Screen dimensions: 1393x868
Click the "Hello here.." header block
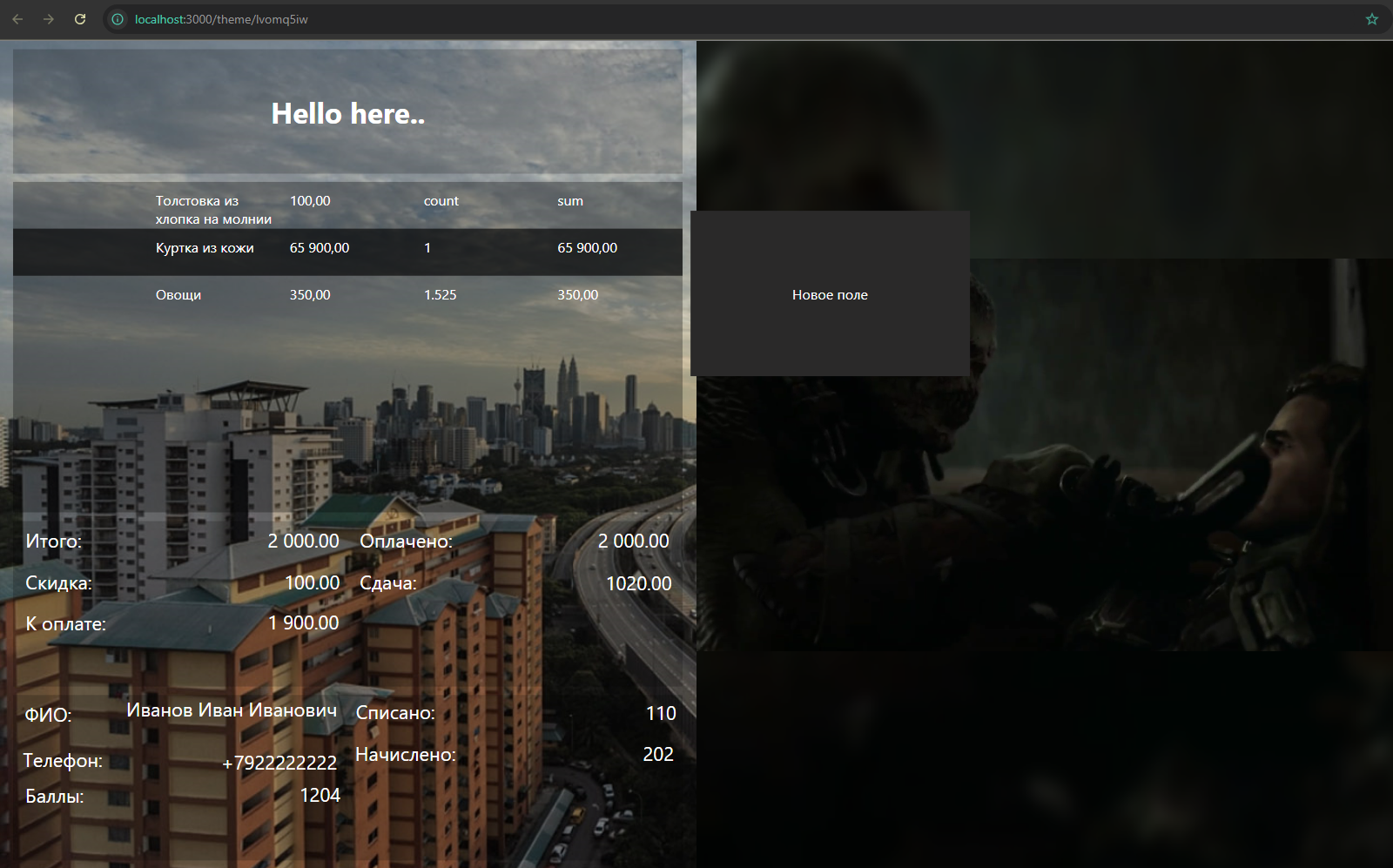click(347, 114)
